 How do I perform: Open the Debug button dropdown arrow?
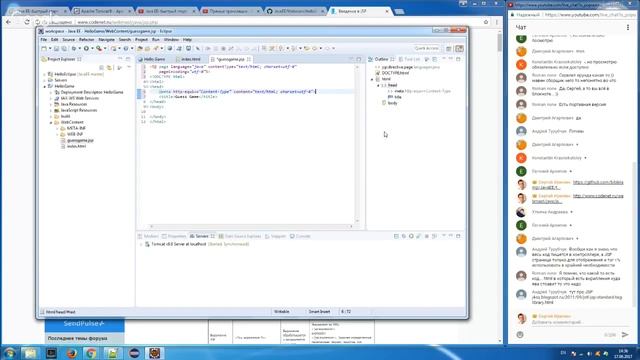pos(80,49)
